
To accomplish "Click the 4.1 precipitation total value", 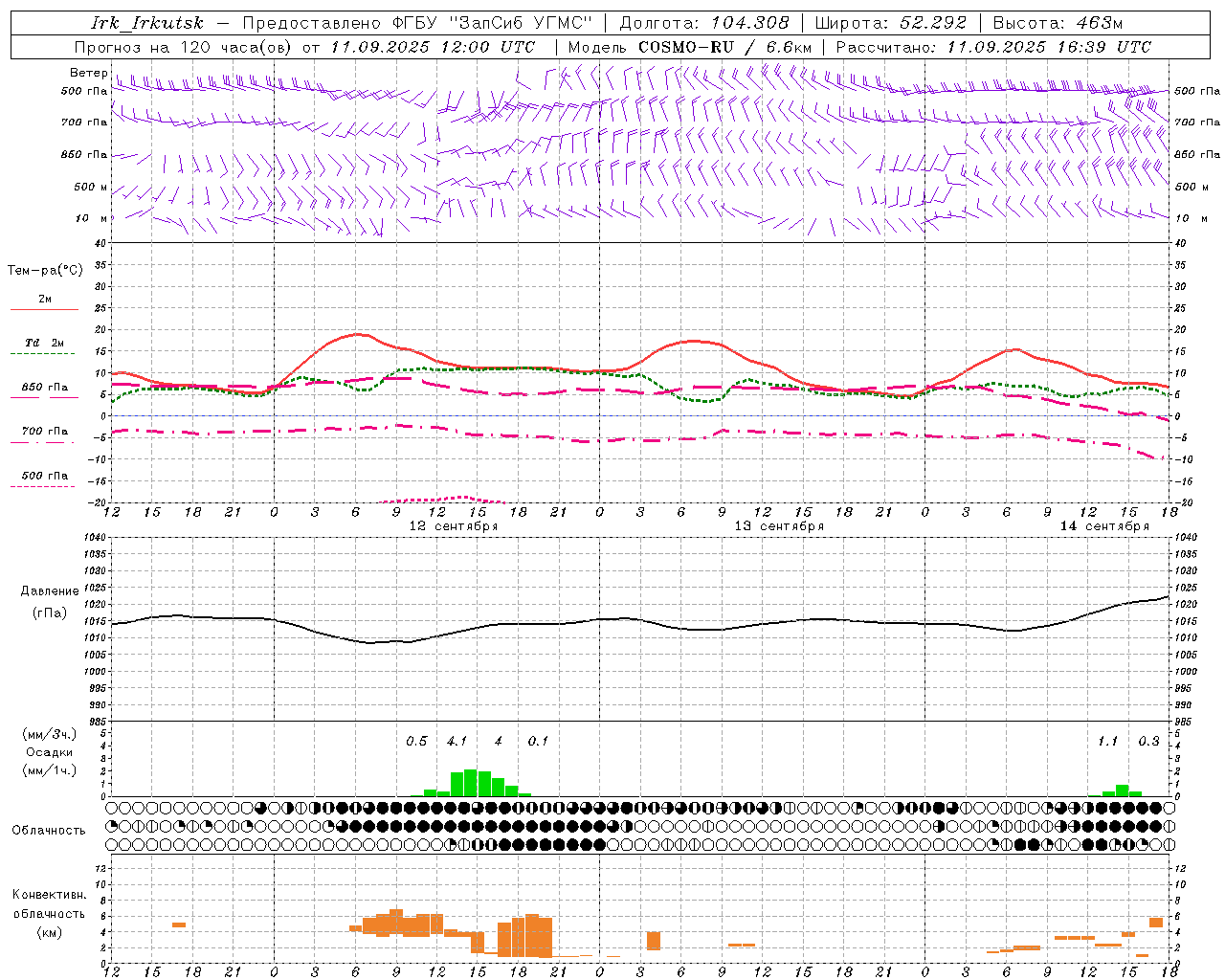I will pos(457,742).
